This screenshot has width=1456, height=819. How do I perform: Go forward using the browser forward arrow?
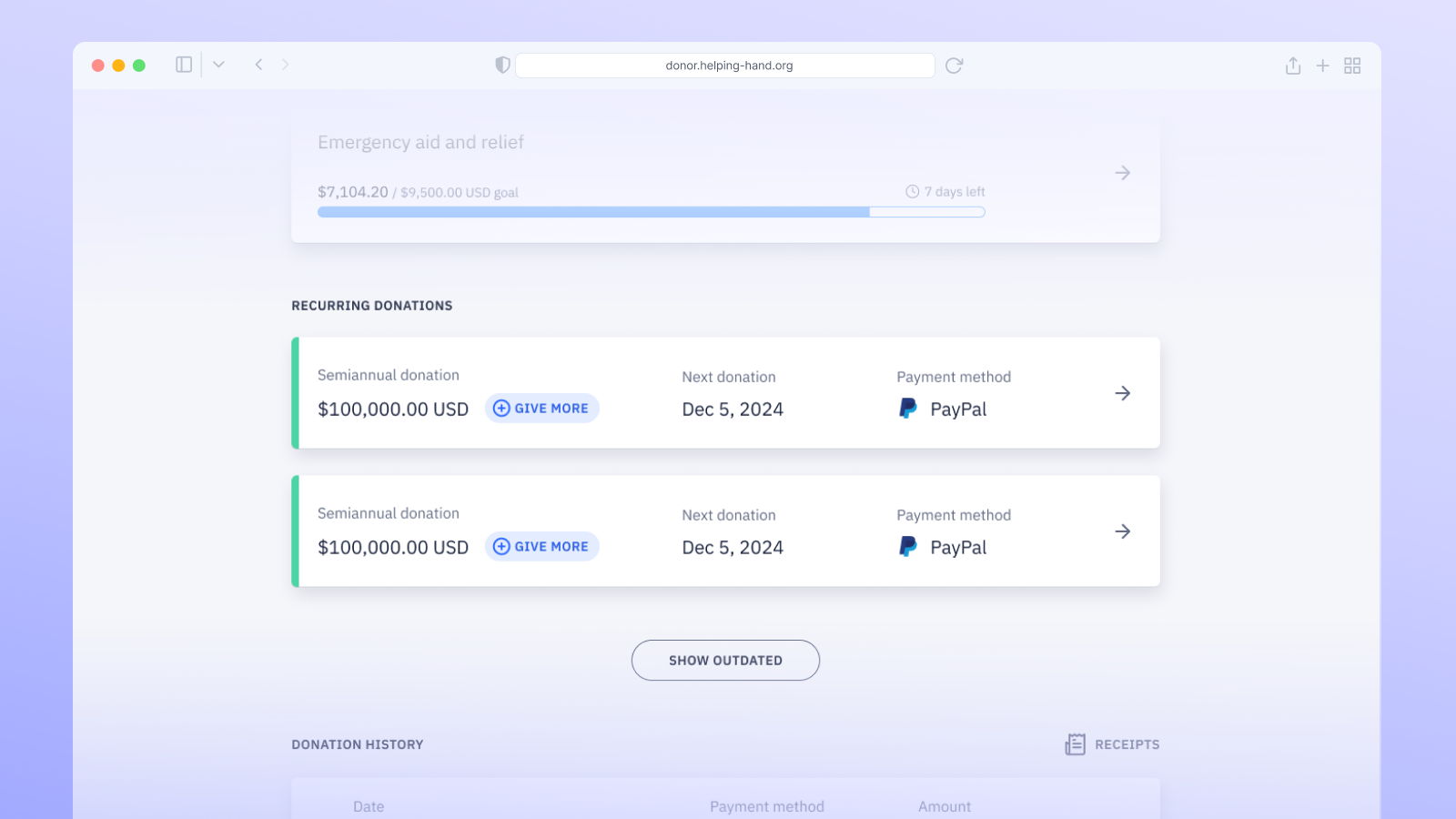click(285, 65)
